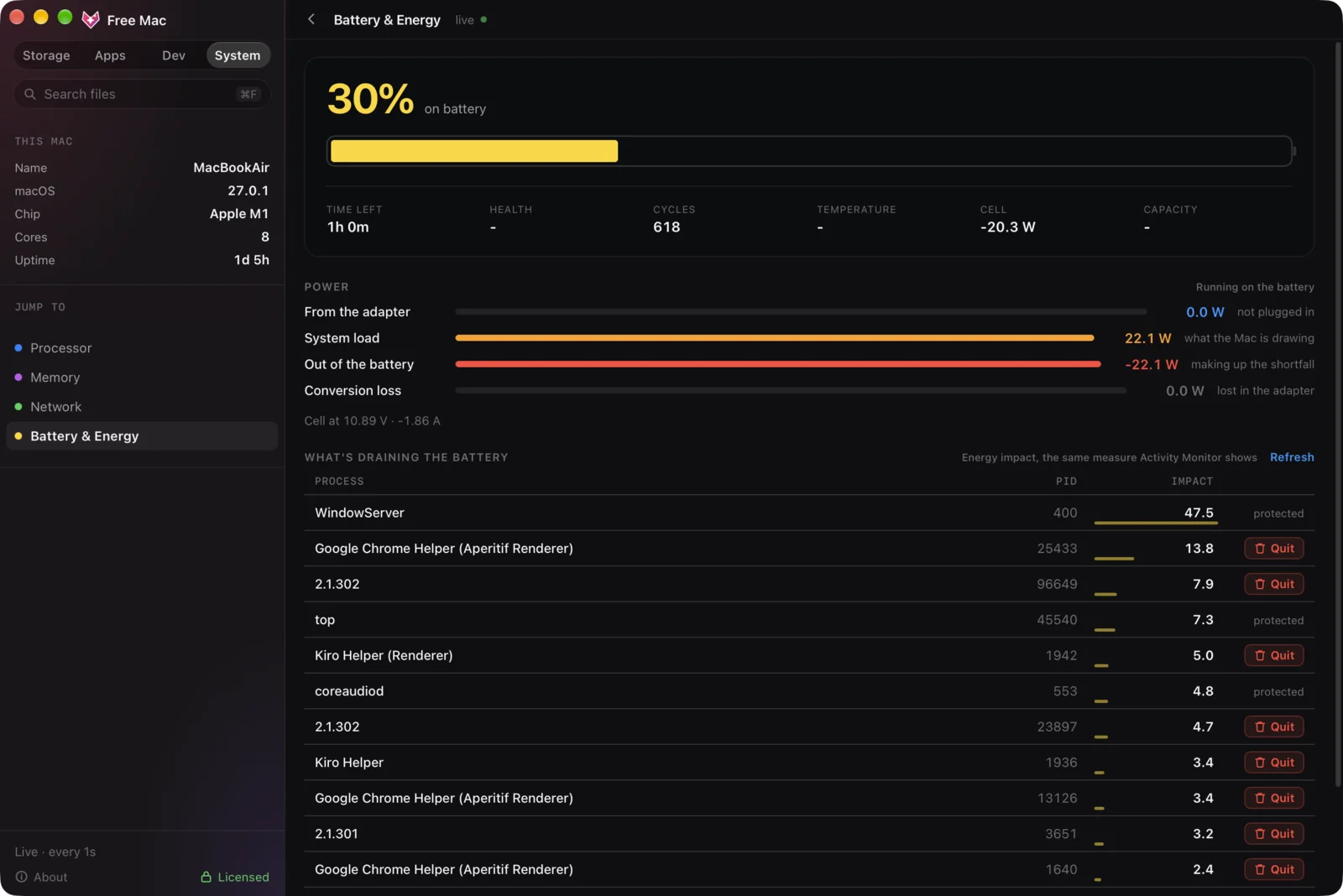Click the orange System load bar

(775, 338)
